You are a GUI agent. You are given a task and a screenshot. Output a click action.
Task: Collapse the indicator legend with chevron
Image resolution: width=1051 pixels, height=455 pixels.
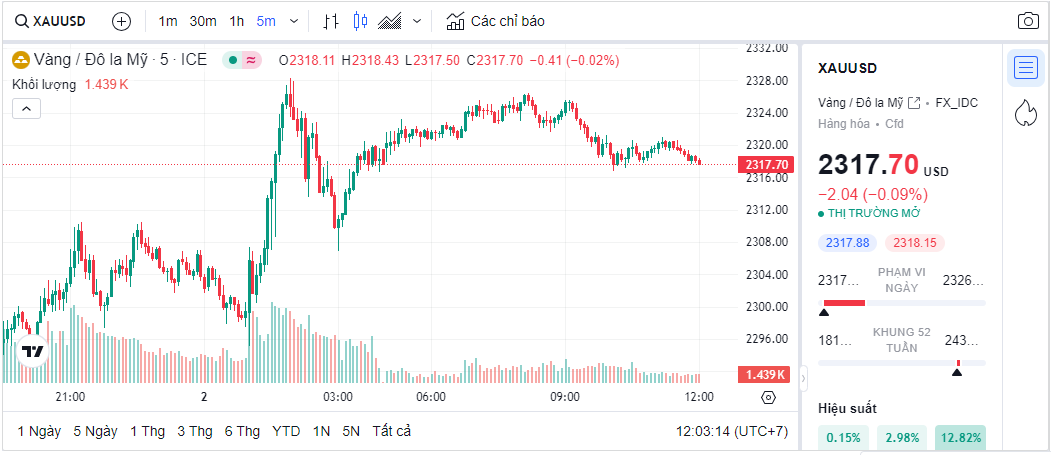pyautogui.click(x=26, y=109)
